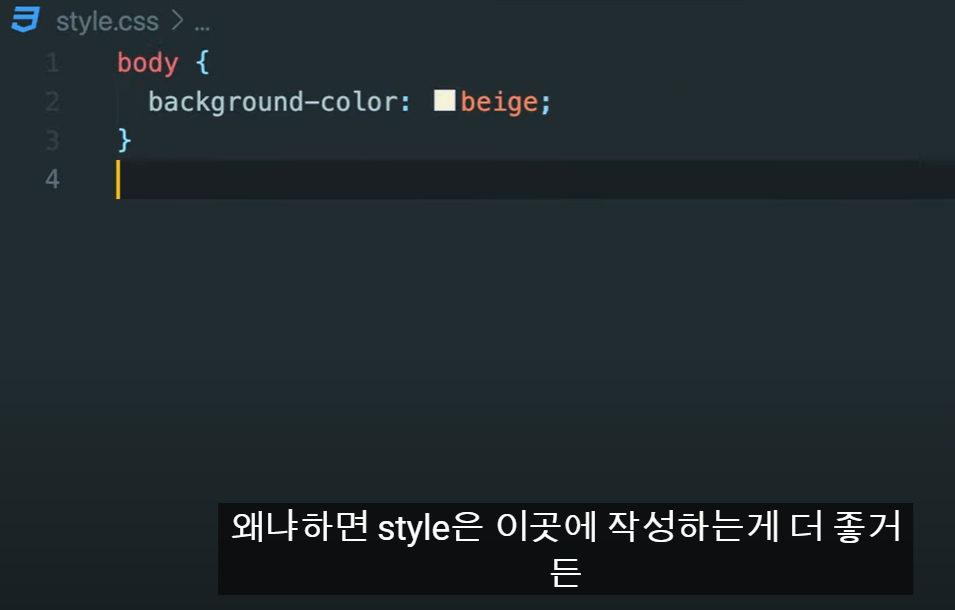
Task: Select style.css in the breadcrumb
Action: (107, 22)
